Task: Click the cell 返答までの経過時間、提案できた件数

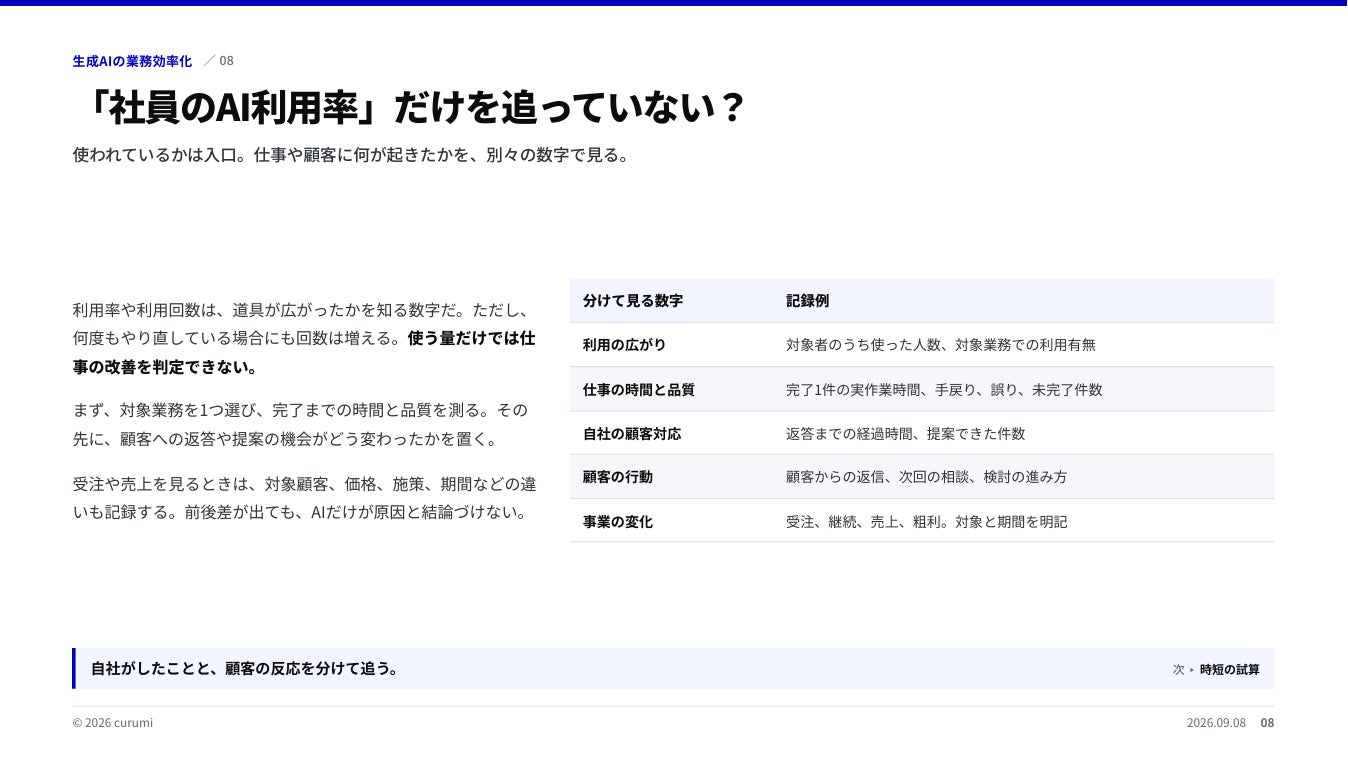Action: (905, 434)
